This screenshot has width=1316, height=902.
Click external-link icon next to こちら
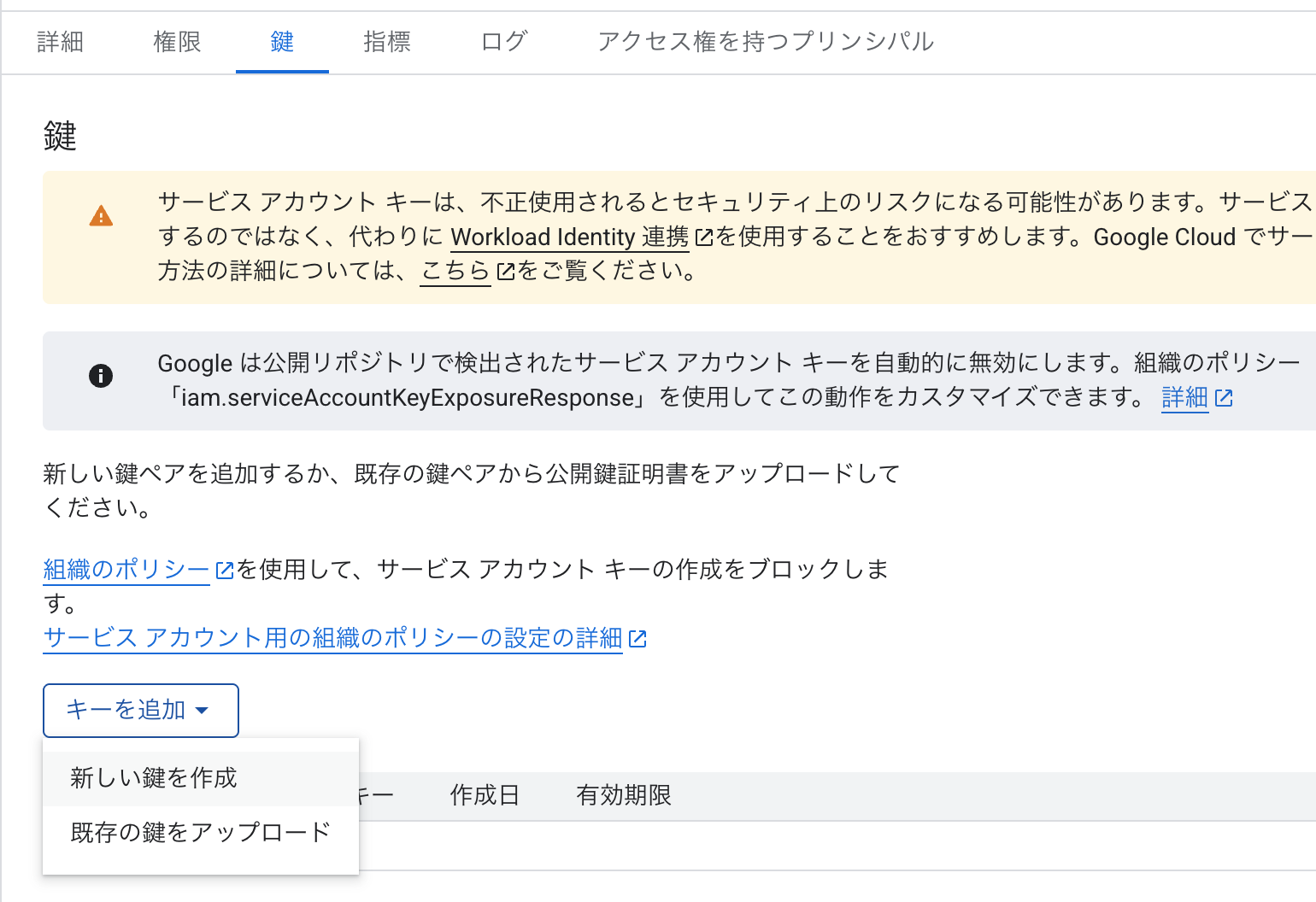[x=506, y=272]
